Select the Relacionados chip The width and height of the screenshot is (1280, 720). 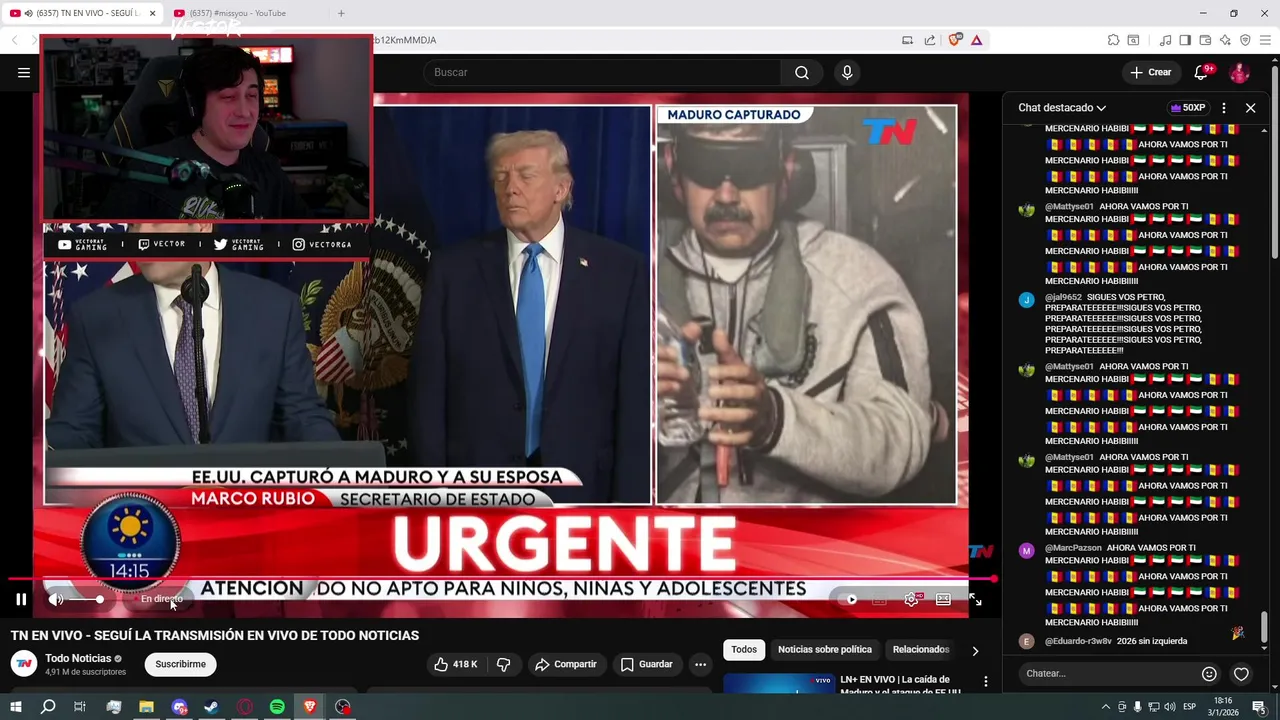tap(920, 650)
